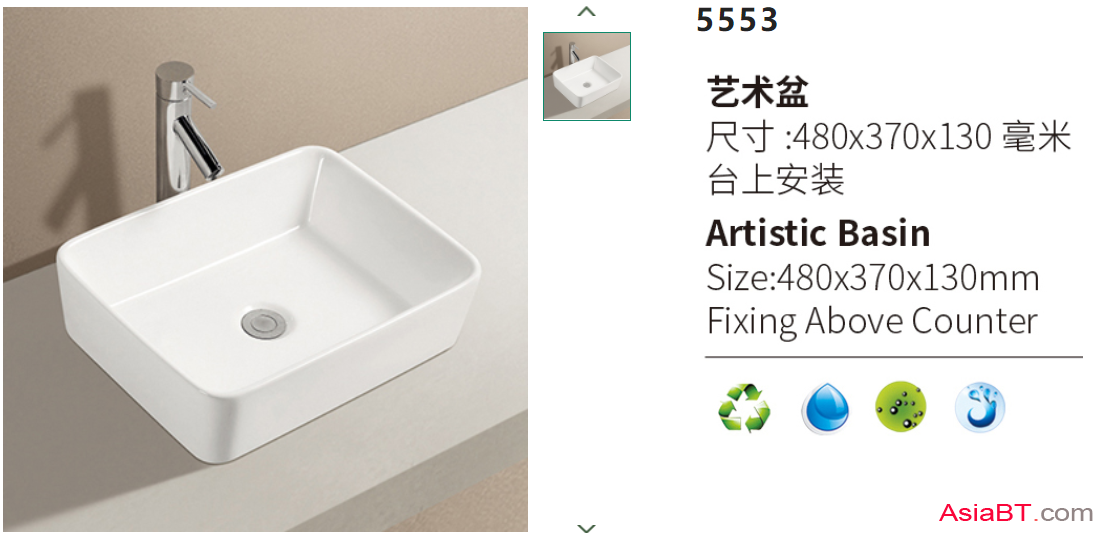1109x534 pixels.
Task: Click the drain in basin photo
Action: tap(264, 323)
